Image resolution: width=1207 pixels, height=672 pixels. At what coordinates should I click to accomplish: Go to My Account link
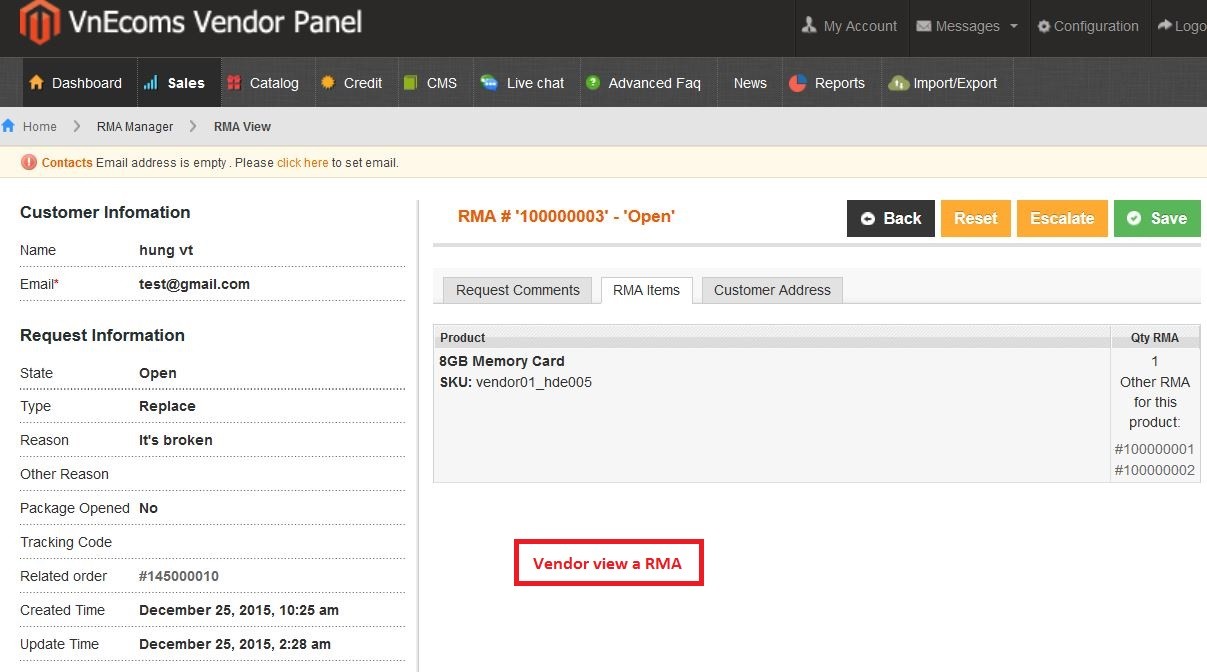[x=849, y=26]
